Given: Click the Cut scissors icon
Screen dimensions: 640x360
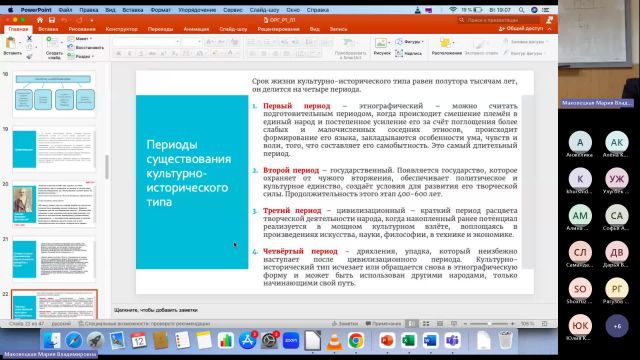Looking at the screenshot, I should 29,38.
